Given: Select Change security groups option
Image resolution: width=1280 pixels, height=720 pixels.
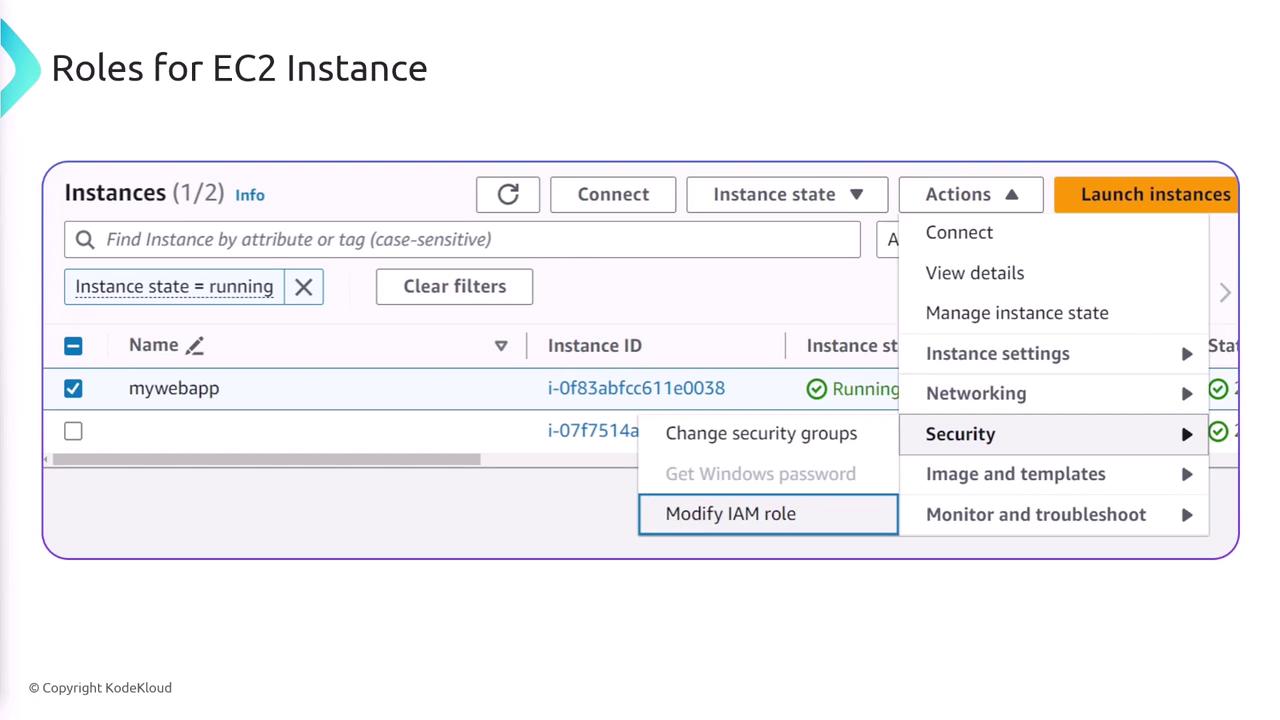Looking at the screenshot, I should click(761, 434).
